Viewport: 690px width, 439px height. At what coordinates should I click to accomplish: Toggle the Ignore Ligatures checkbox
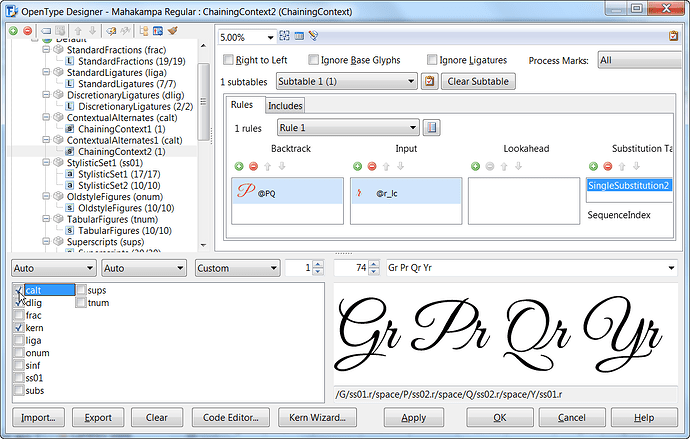pyautogui.click(x=433, y=60)
